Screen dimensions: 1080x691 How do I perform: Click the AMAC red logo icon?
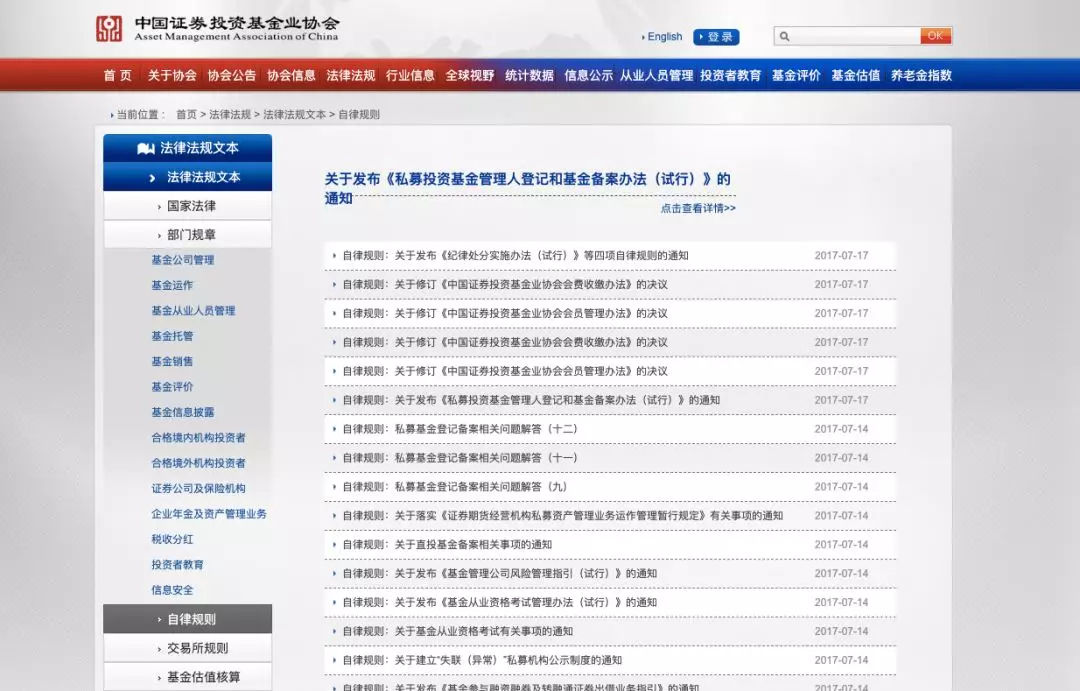(x=109, y=29)
